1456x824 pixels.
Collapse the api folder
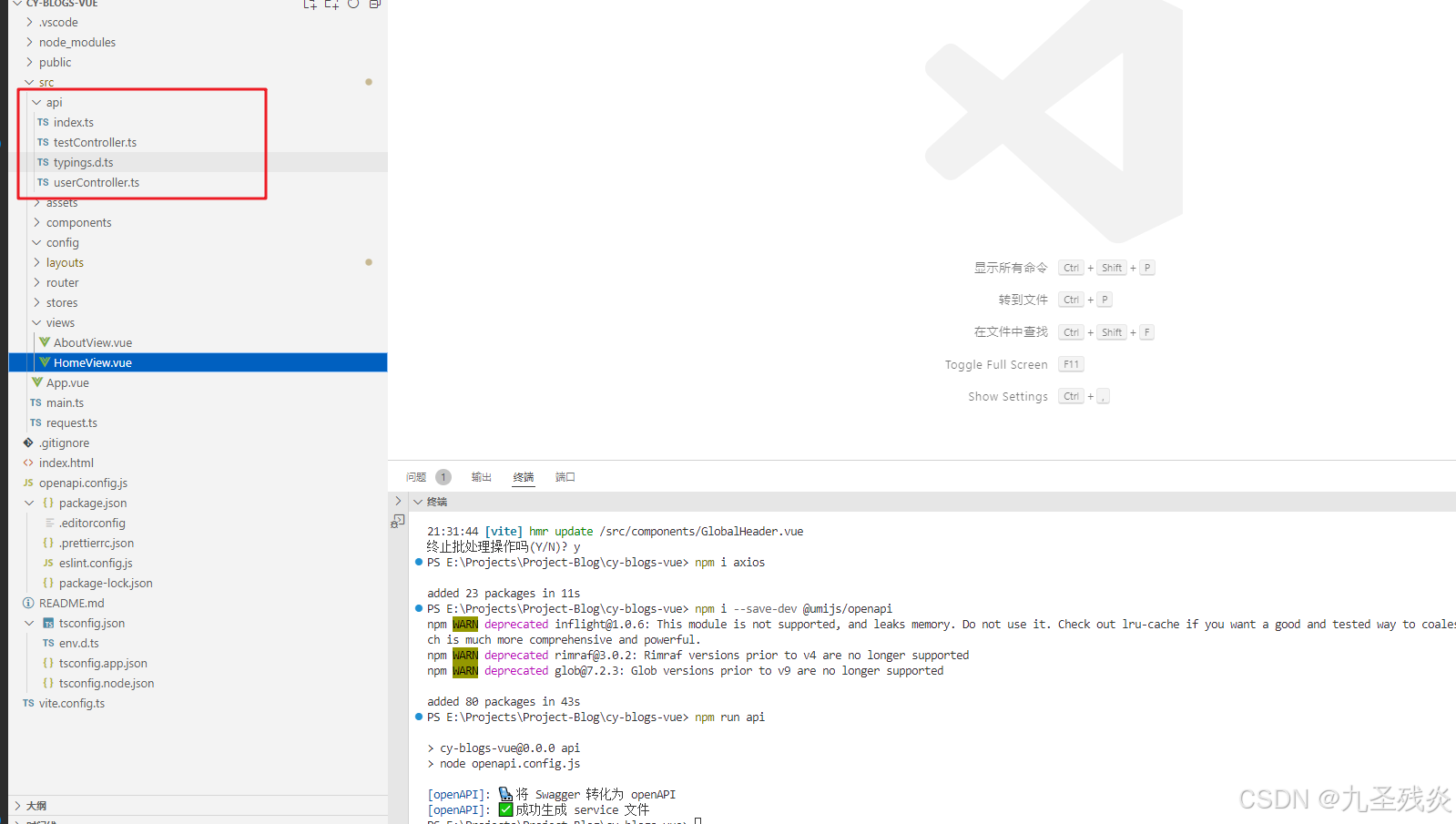point(36,102)
